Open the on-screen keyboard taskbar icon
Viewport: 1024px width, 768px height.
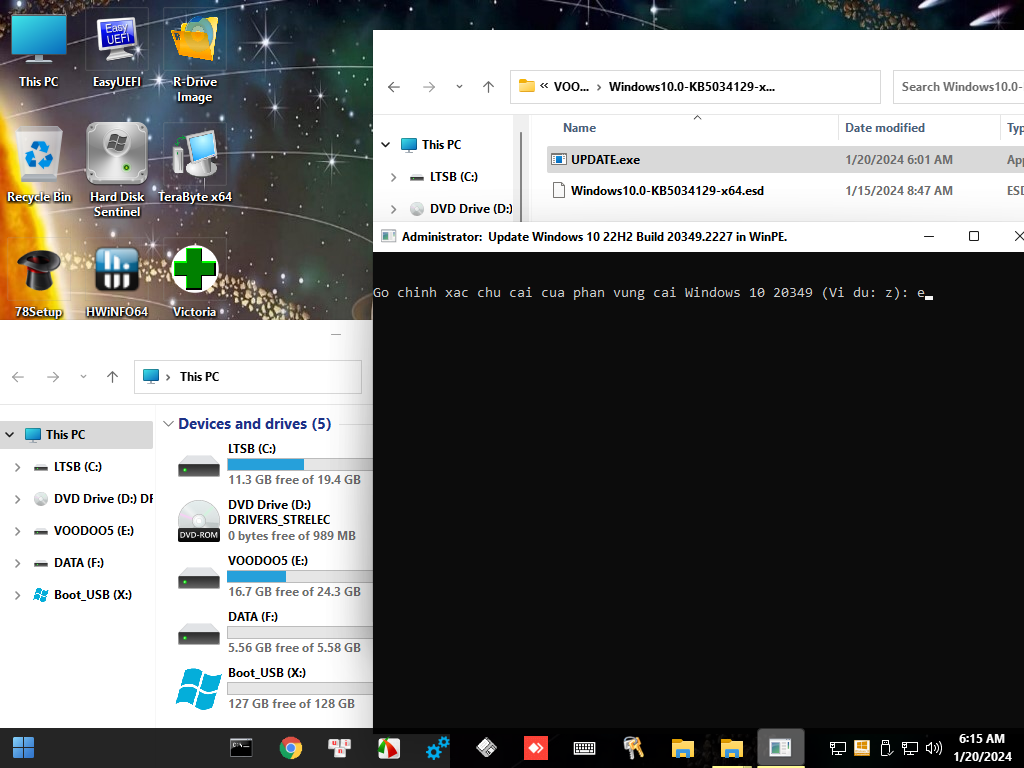584,748
